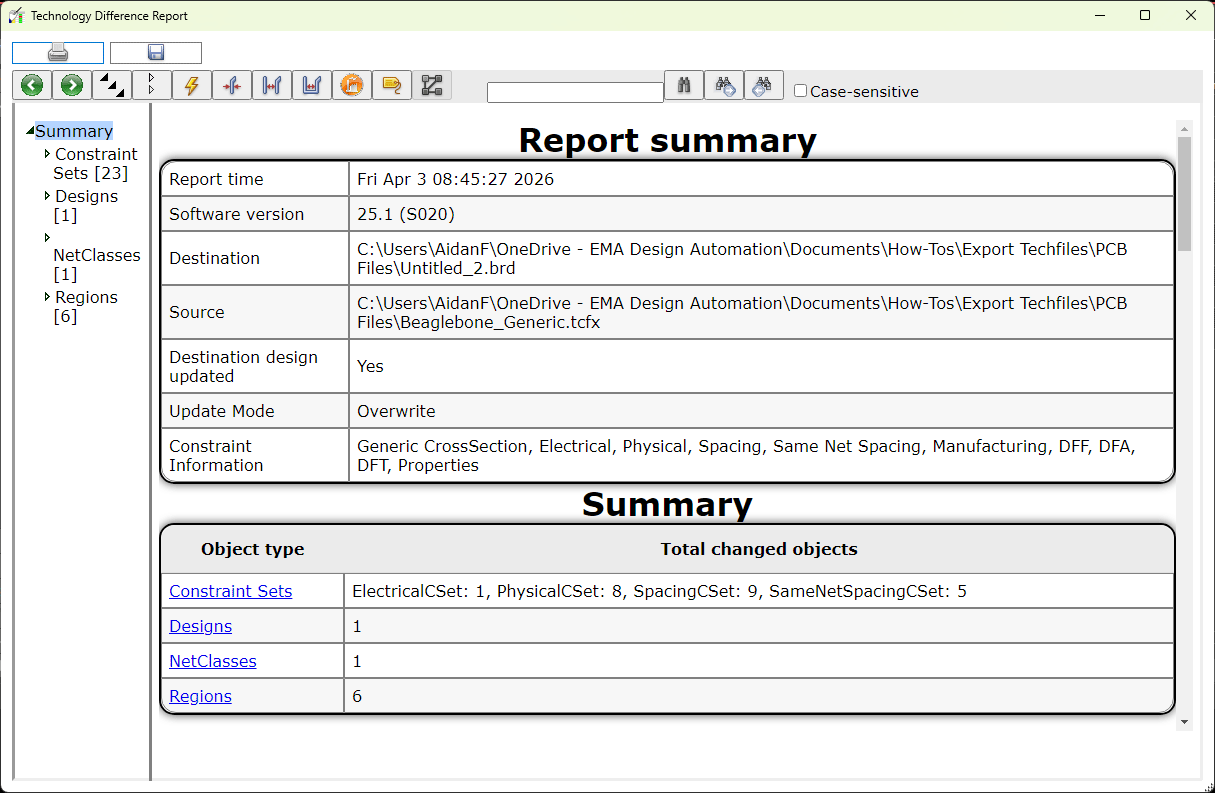Expand the Regions tree node
This screenshot has height=793, width=1215.
[x=47, y=297]
